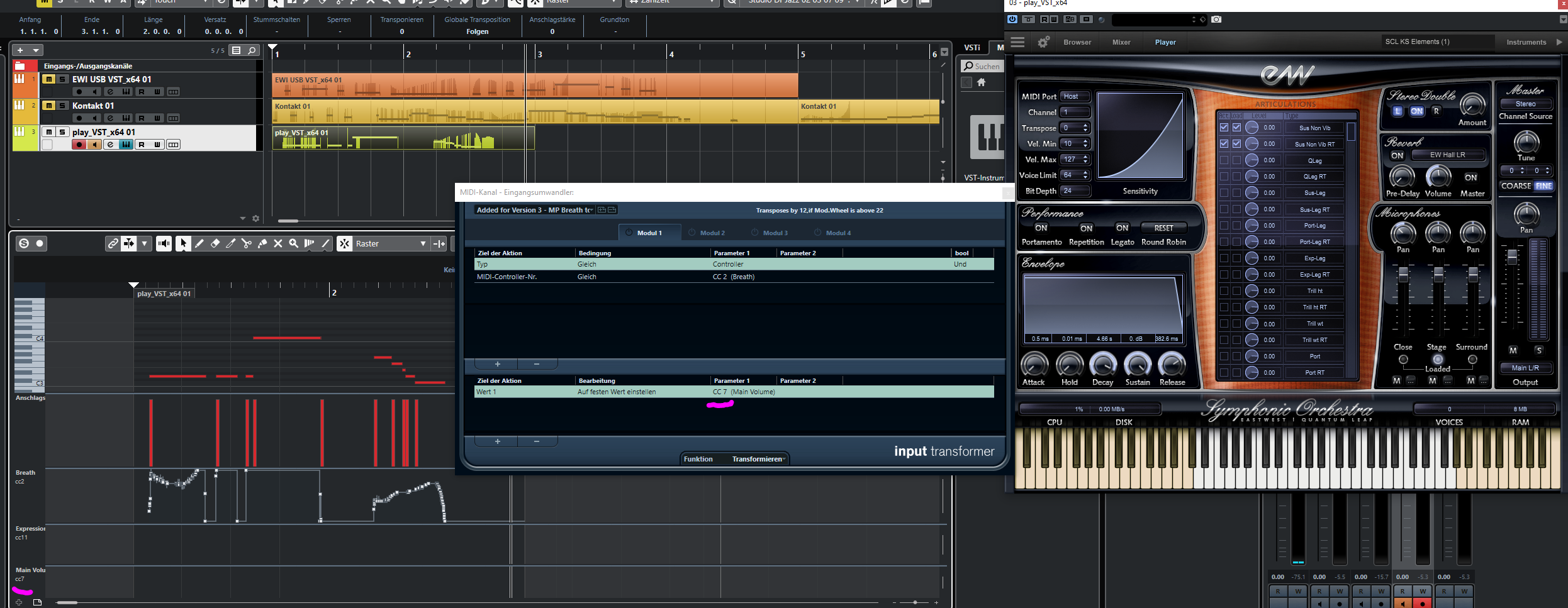Toggle Acoustic Feedback speaker icon
The height and width of the screenshot is (608, 1568).
pyautogui.click(x=164, y=244)
